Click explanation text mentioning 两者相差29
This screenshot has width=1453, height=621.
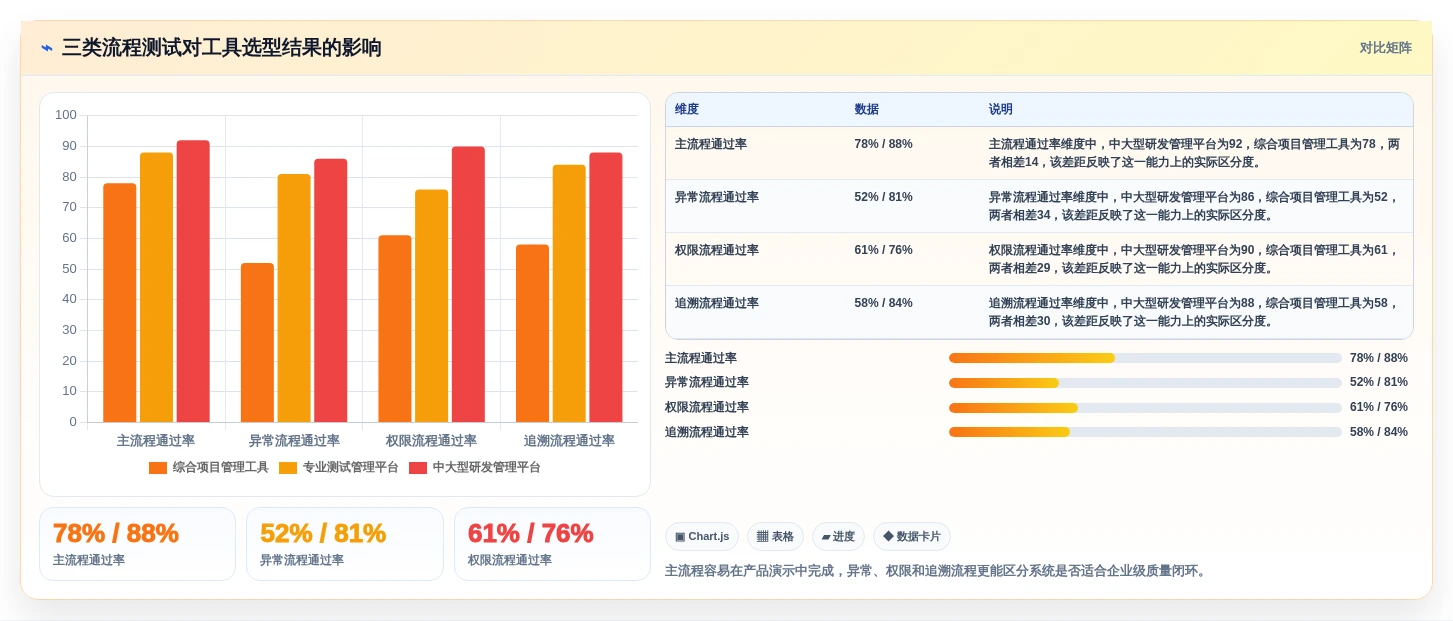(1194, 259)
